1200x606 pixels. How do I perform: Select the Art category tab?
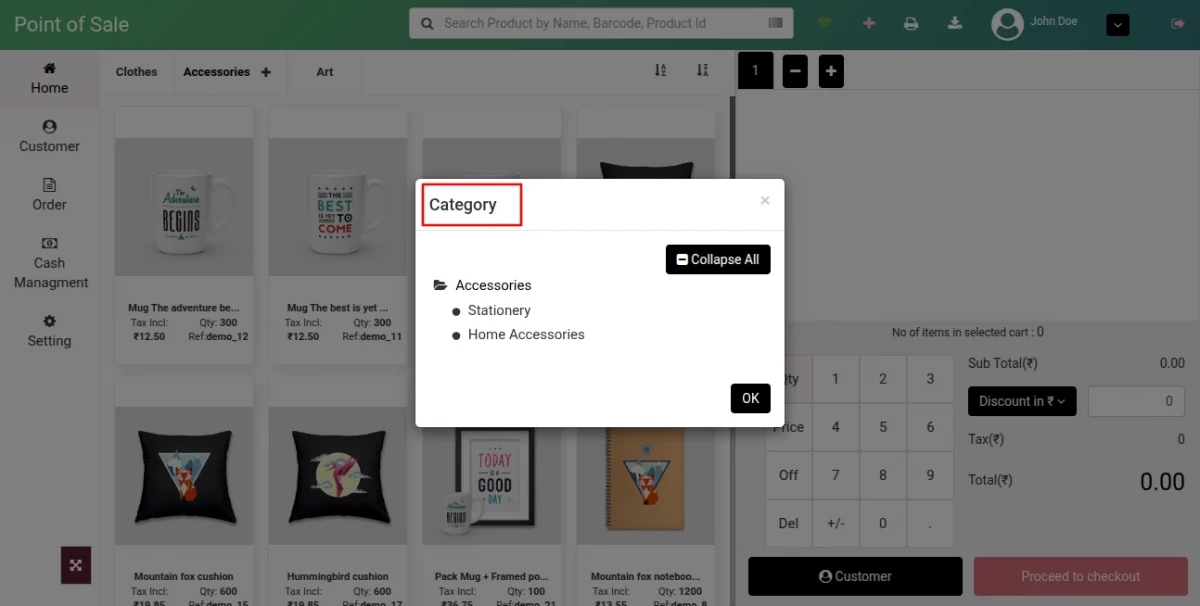point(325,72)
